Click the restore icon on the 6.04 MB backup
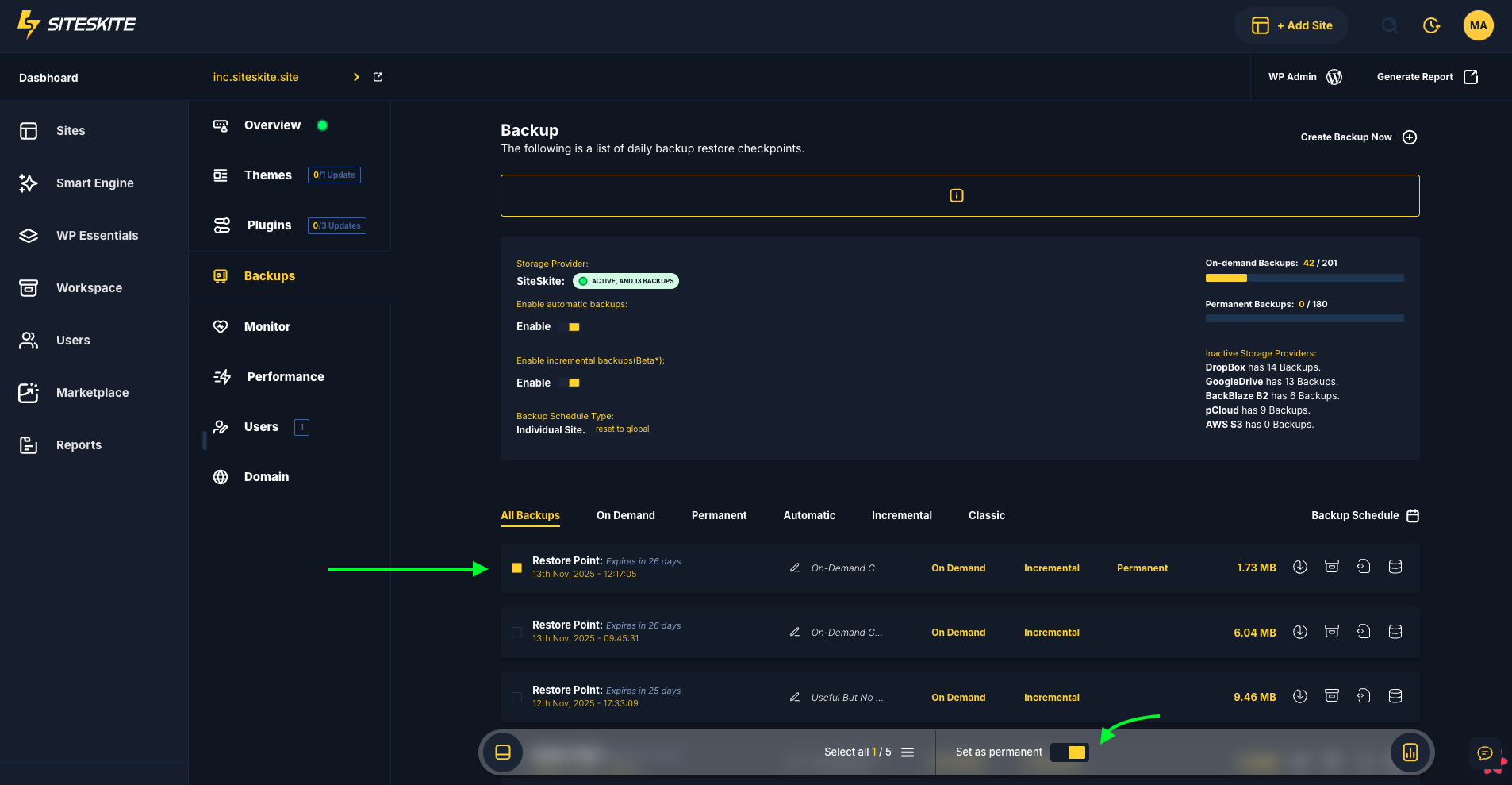Screen dimensions: 1512x785 (1363, 632)
